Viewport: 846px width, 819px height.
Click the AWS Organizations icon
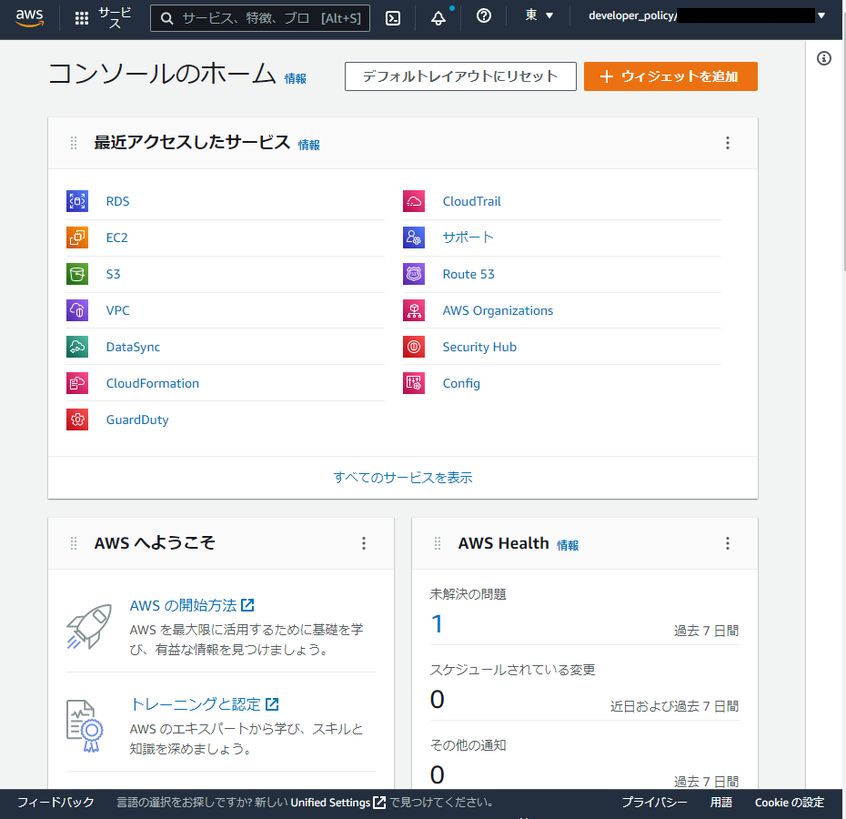(x=414, y=310)
